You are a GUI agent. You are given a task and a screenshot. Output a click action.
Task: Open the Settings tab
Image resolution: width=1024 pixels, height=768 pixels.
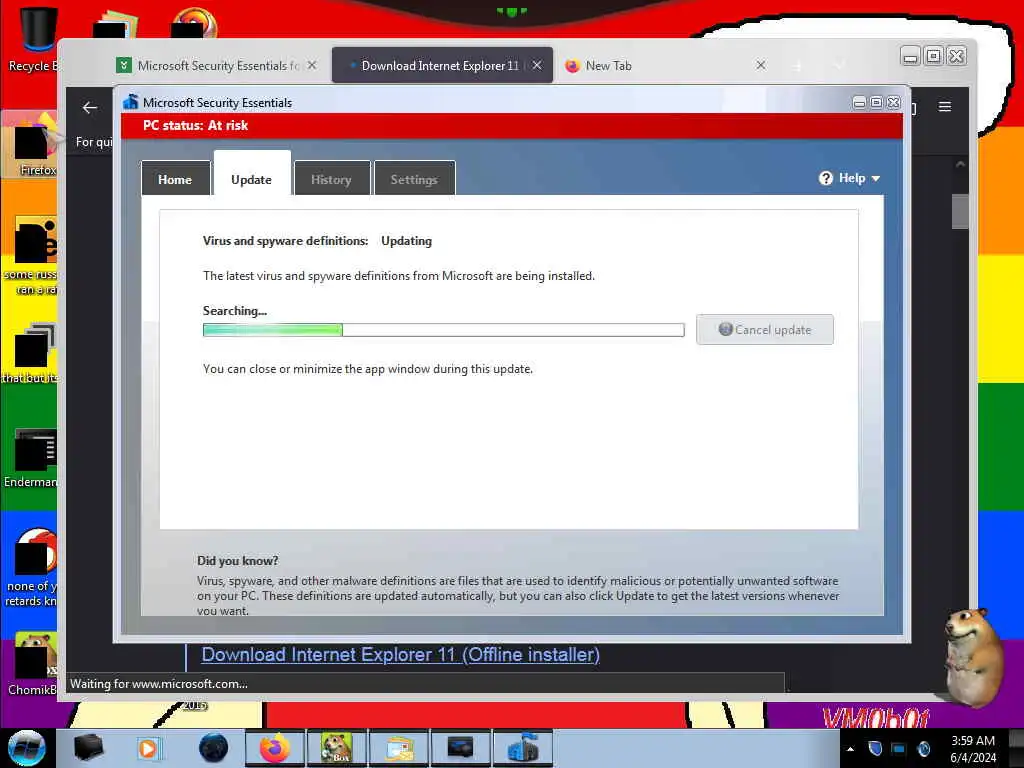point(414,179)
